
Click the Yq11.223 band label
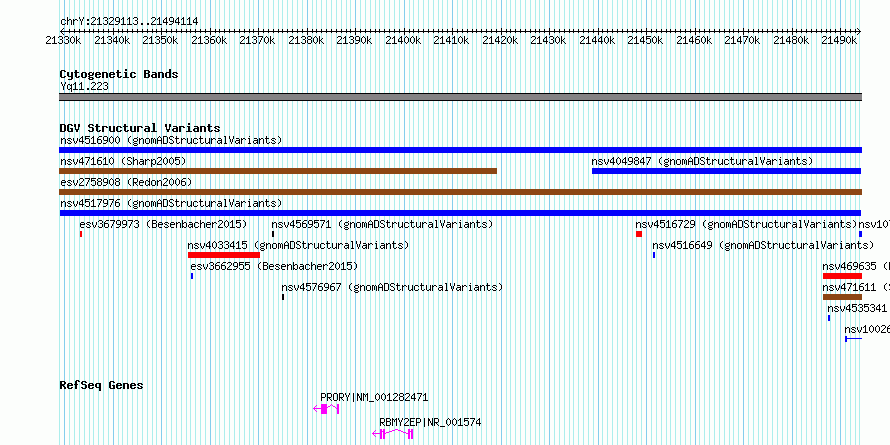[84, 86]
